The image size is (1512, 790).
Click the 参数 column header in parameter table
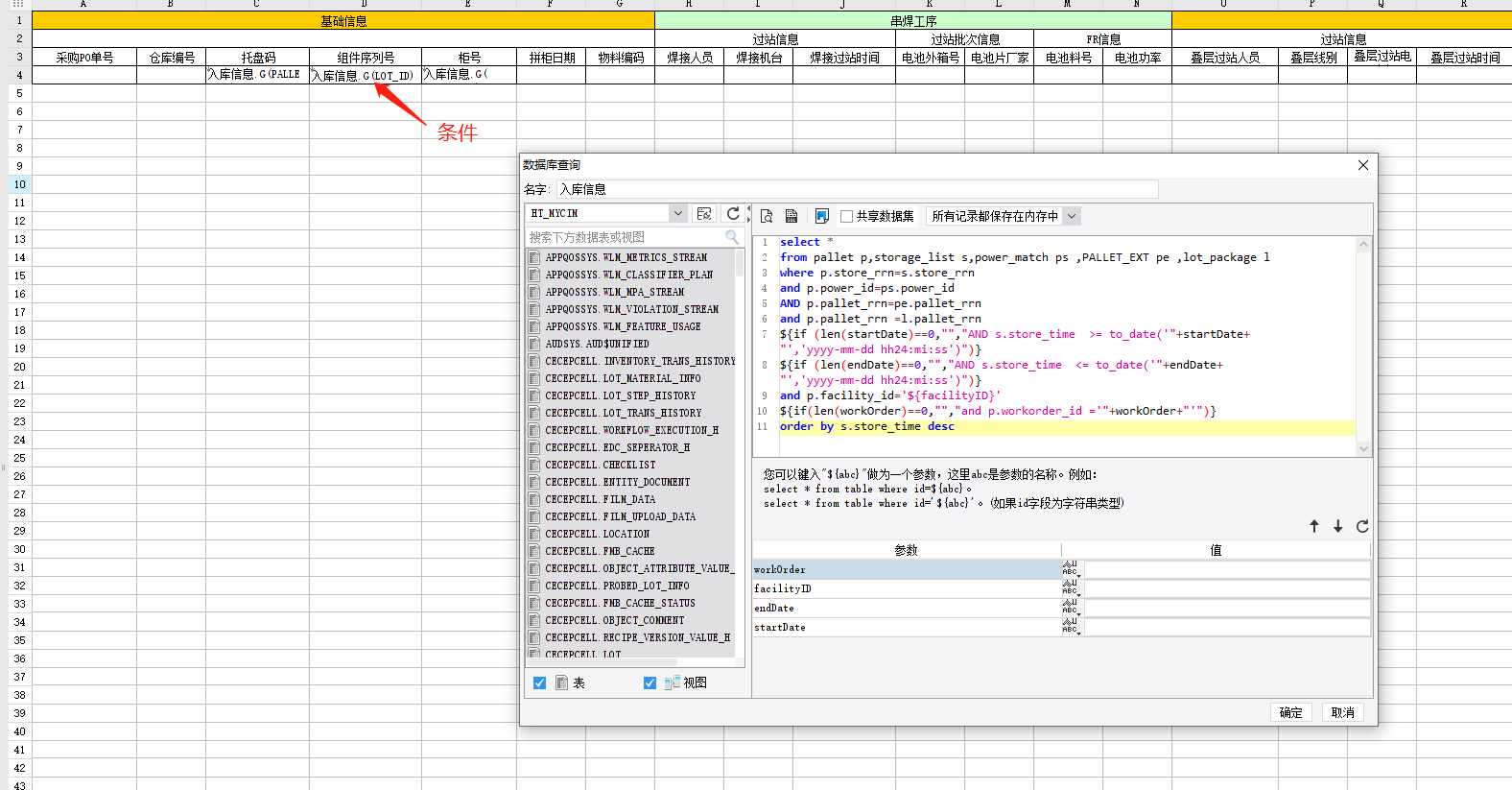tap(906, 550)
